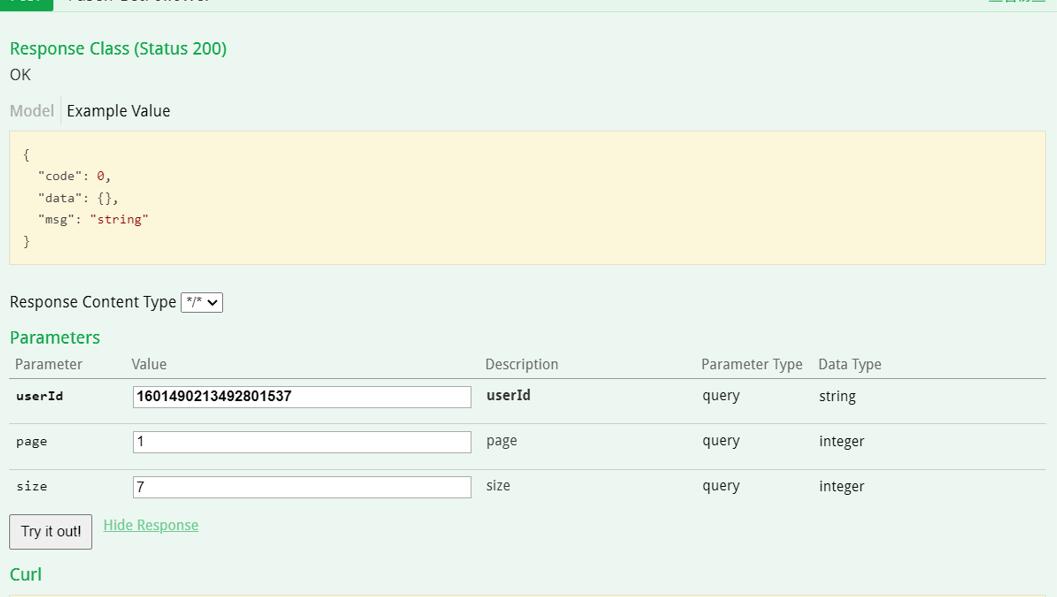Image resolution: width=1057 pixels, height=597 pixels.
Task: Click the "Parameter" column header
Action: click(x=49, y=365)
